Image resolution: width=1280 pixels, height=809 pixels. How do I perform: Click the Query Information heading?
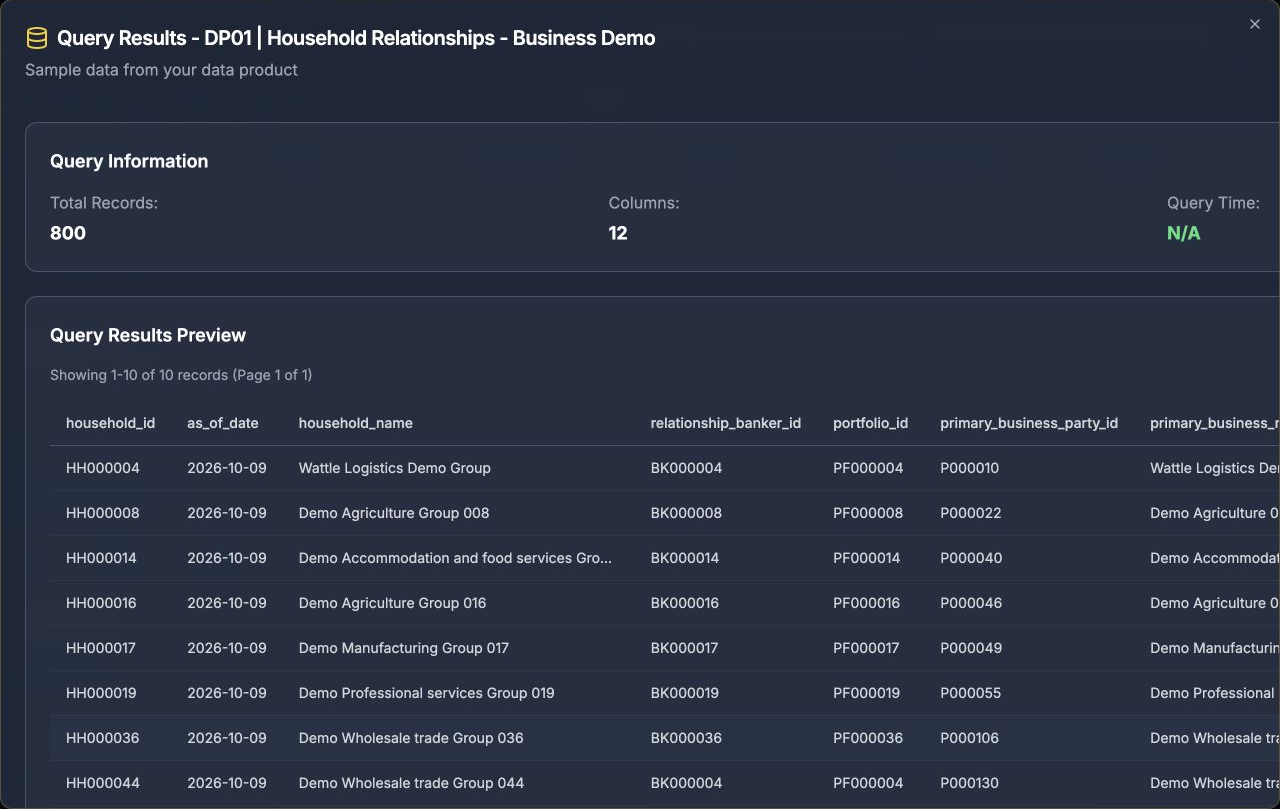click(x=129, y=161)
